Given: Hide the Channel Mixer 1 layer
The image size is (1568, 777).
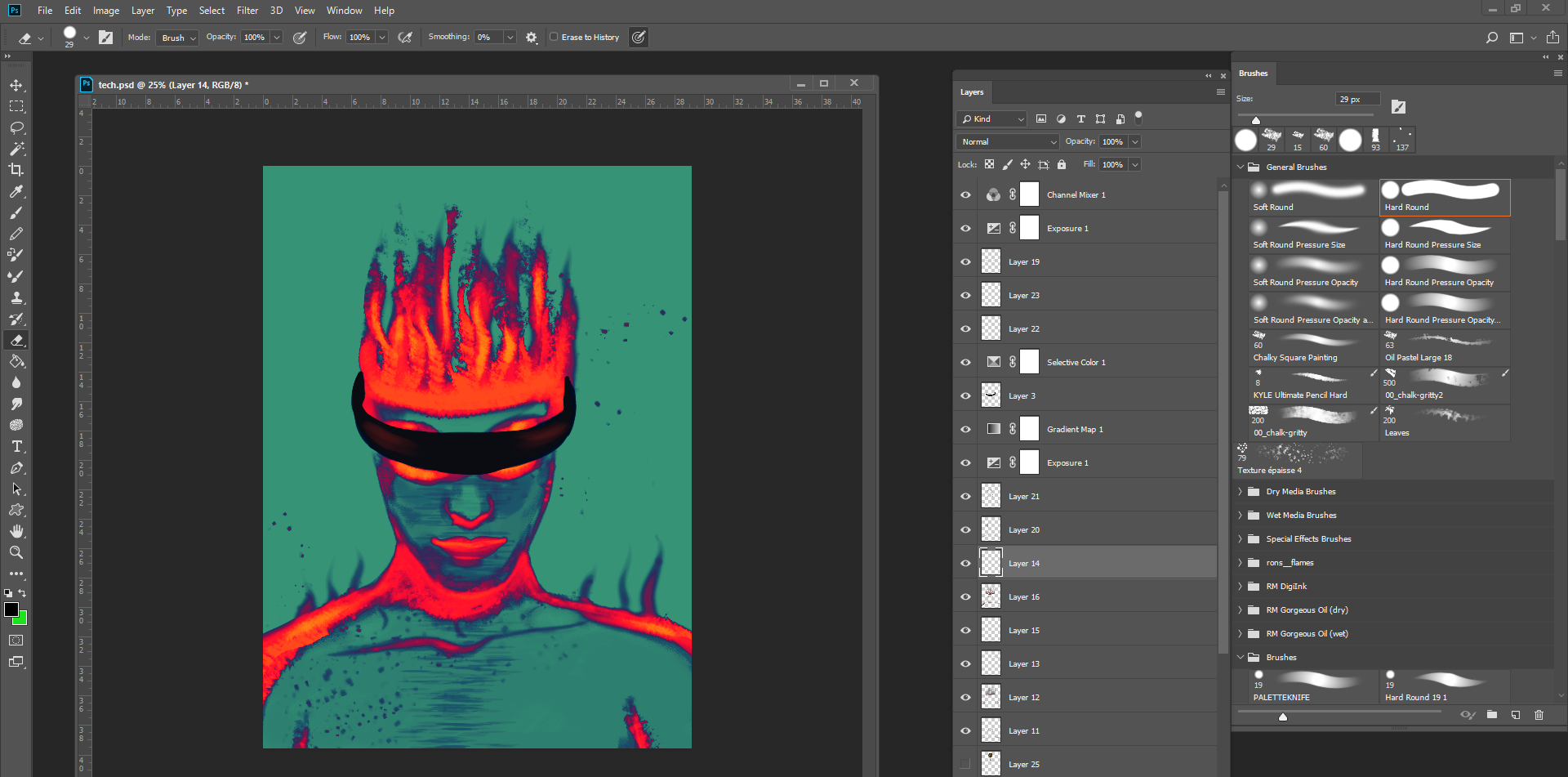Looking at the screenshot, I should tap(965, 194).
